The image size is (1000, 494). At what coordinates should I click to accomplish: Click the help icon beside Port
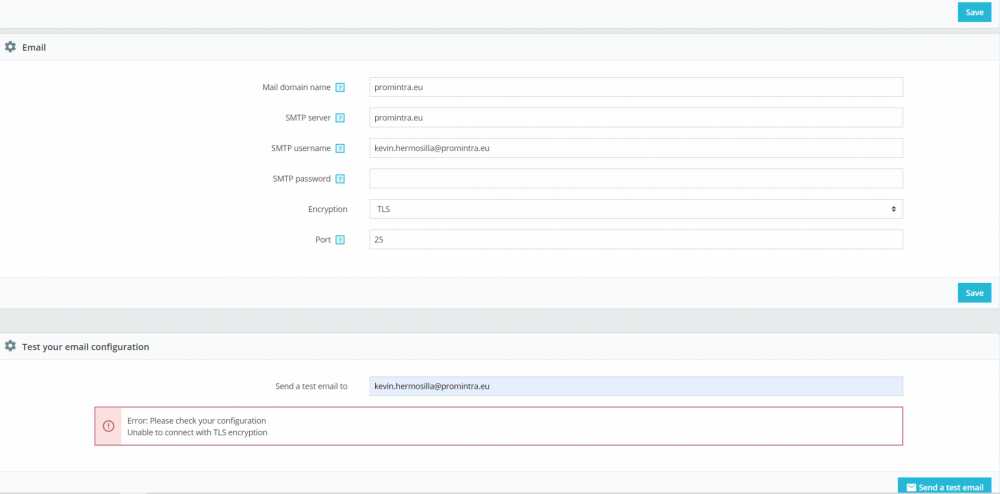(340, 240)
